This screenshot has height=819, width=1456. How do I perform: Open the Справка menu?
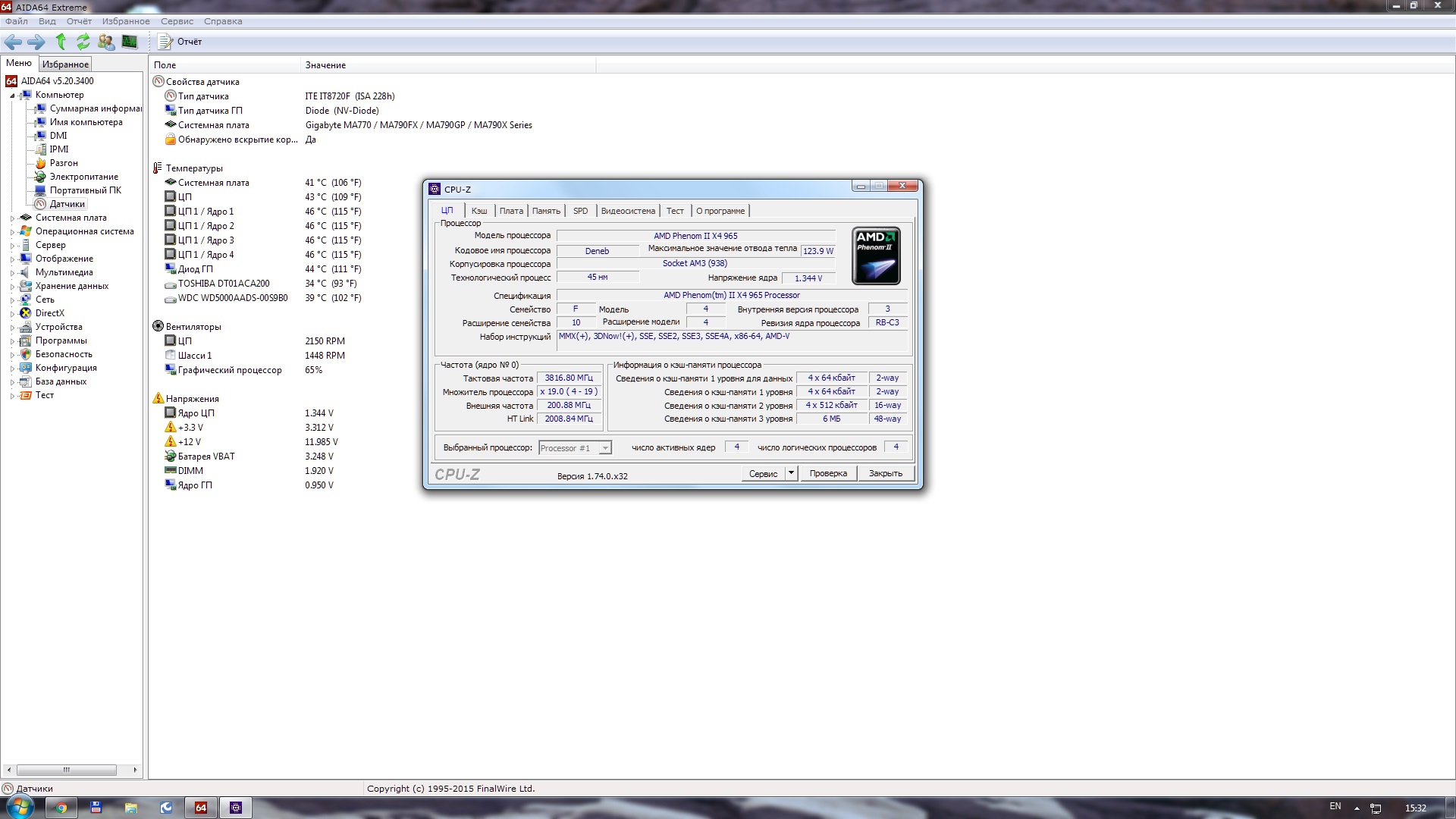click(223, 21)
